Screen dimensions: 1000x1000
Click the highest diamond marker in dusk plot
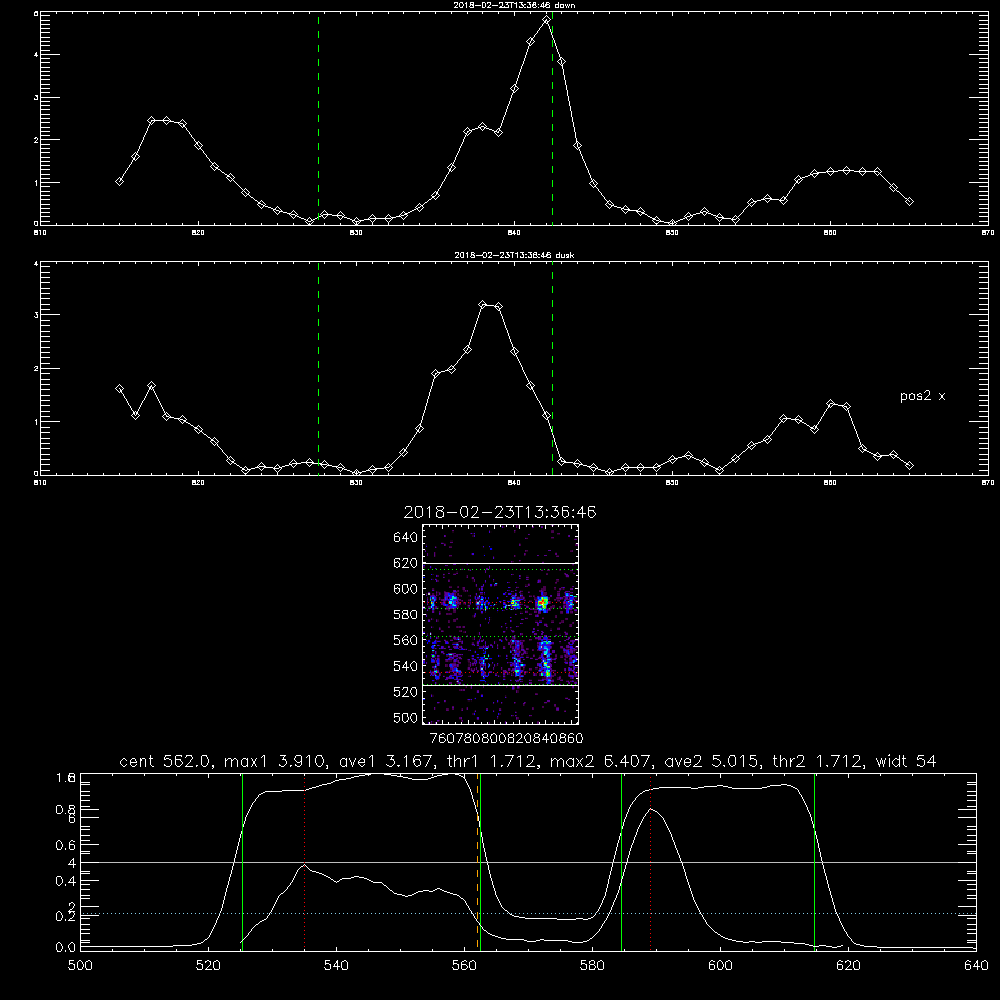pyautogui.click(x=483, y=305)
